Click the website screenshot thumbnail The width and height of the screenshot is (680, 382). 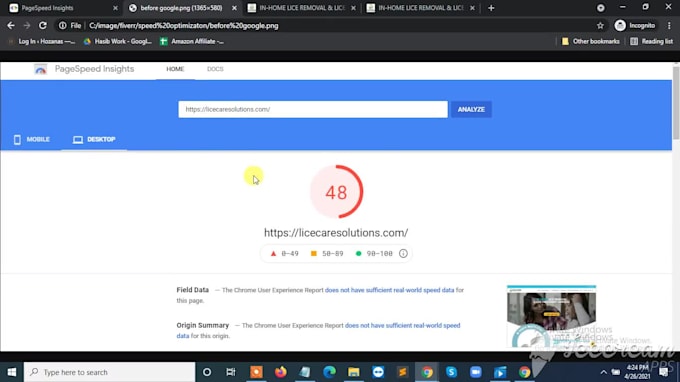click(551, 316)
